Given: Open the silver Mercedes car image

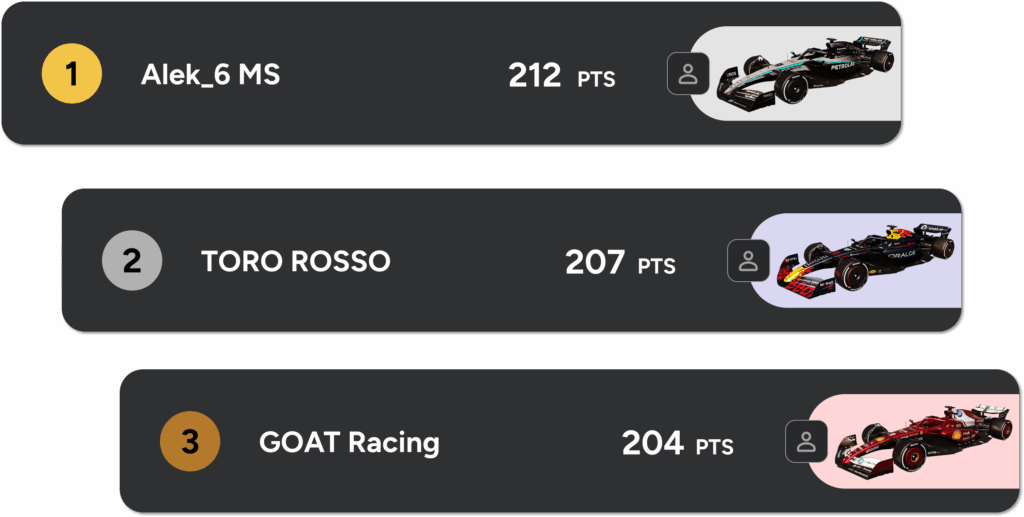Looking at the screenshot, I should point(808,72).
